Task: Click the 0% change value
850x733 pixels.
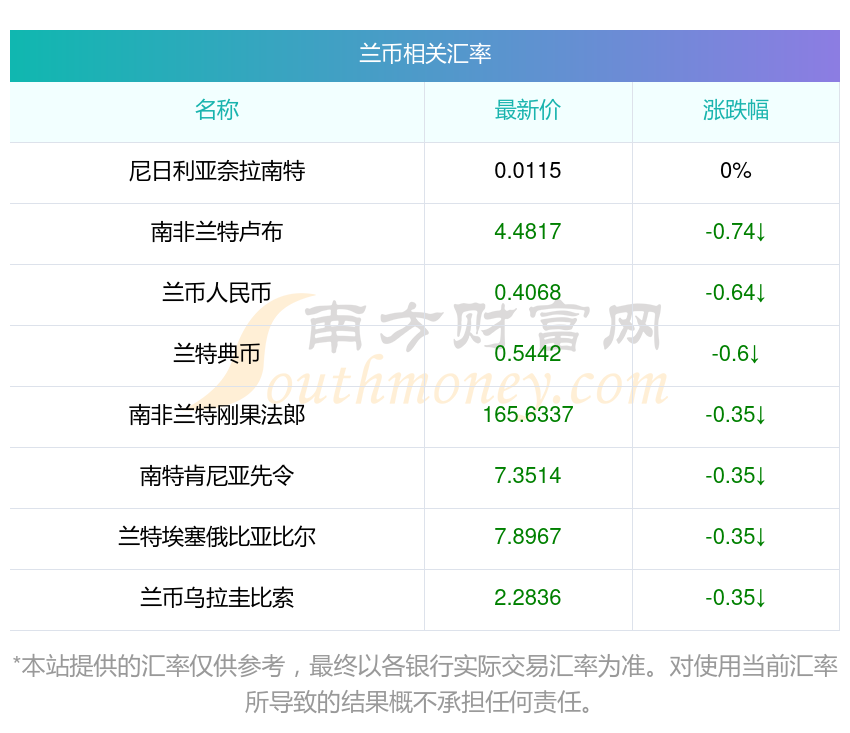Action: coord(736,171)
